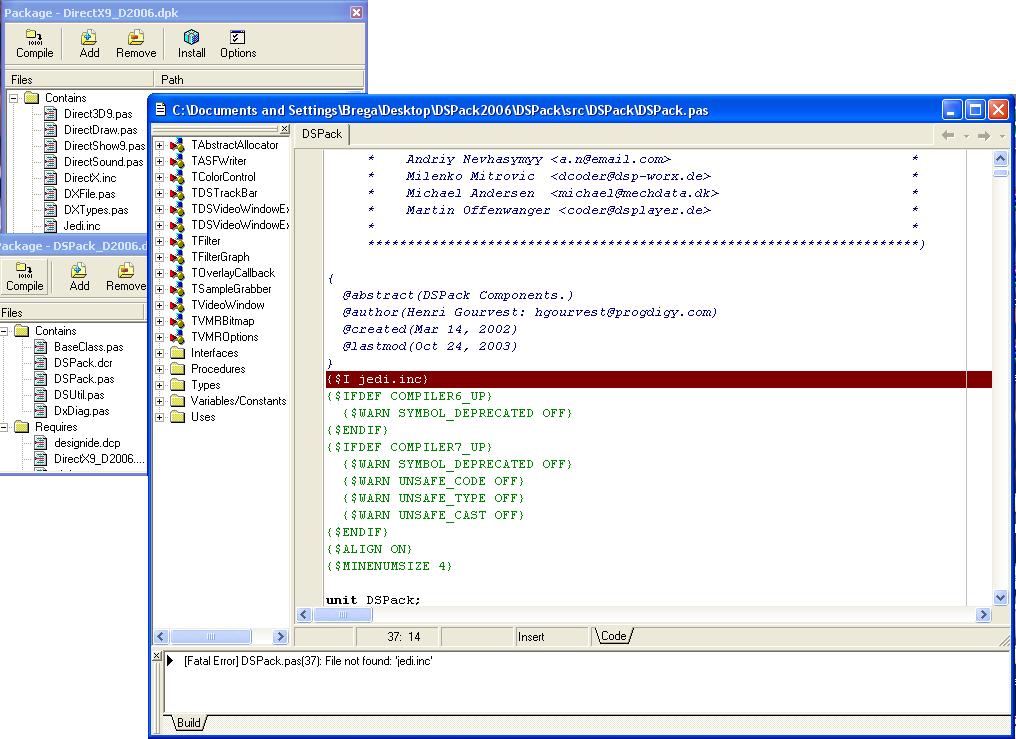The image size is (1016, 739).
Task: Expand the Uses folder node
Action: [x=159, y=417]
